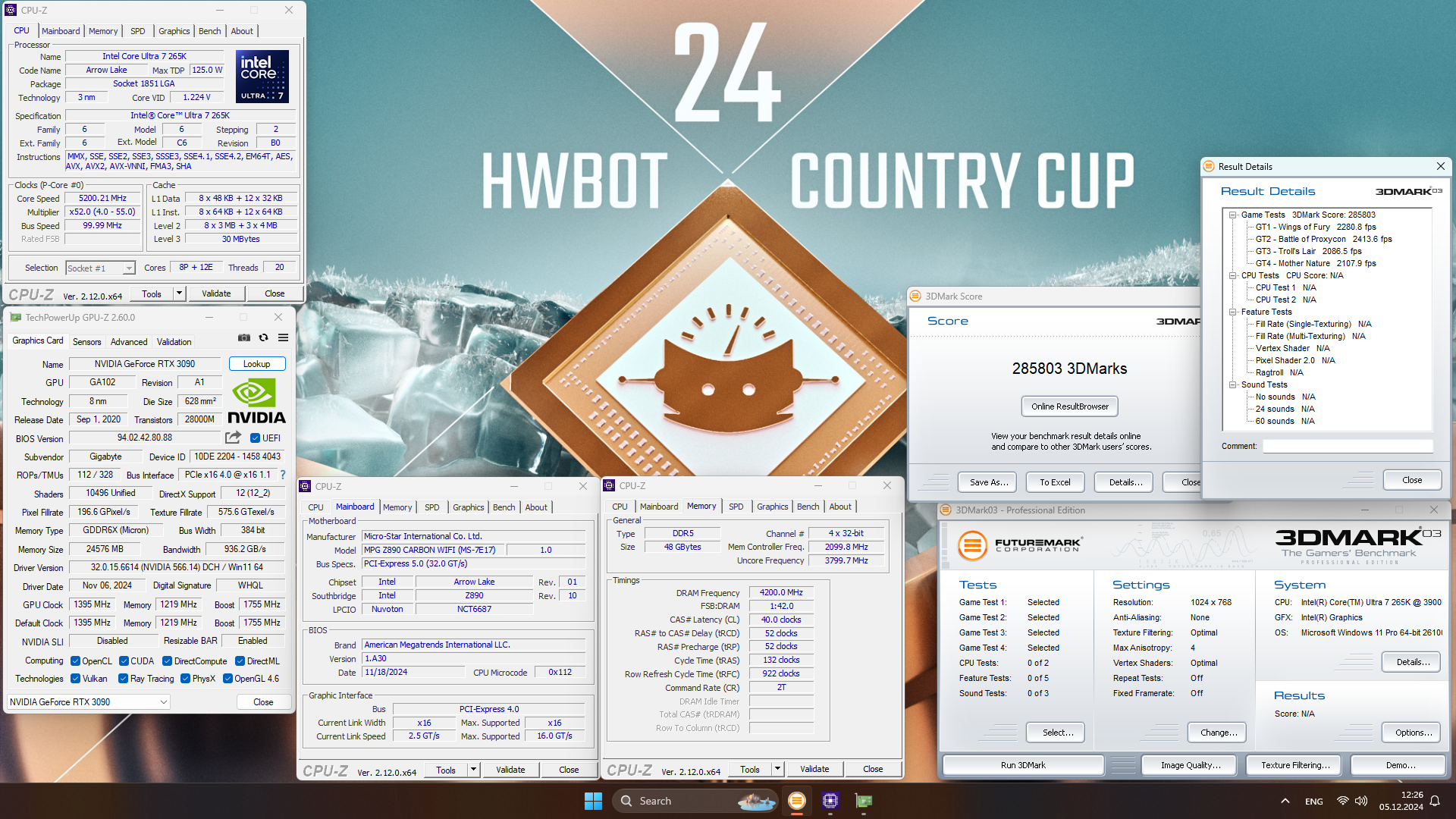Image resolution: width=1456 pixels, height=819 pixels.
Task: Toggle the CUDA checkbox
Action: coord(123,661)
